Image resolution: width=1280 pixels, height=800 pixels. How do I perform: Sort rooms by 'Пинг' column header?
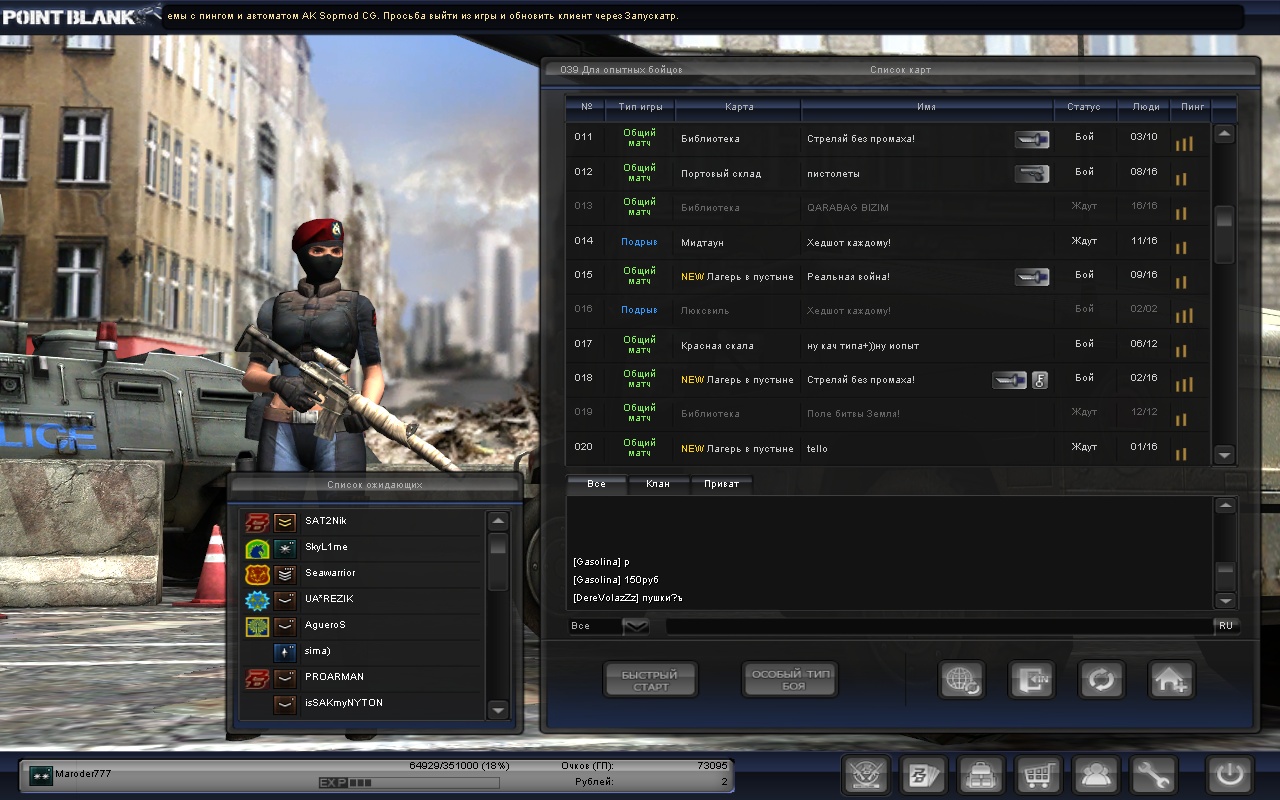pyautogui.click(x=1193, y=107)
